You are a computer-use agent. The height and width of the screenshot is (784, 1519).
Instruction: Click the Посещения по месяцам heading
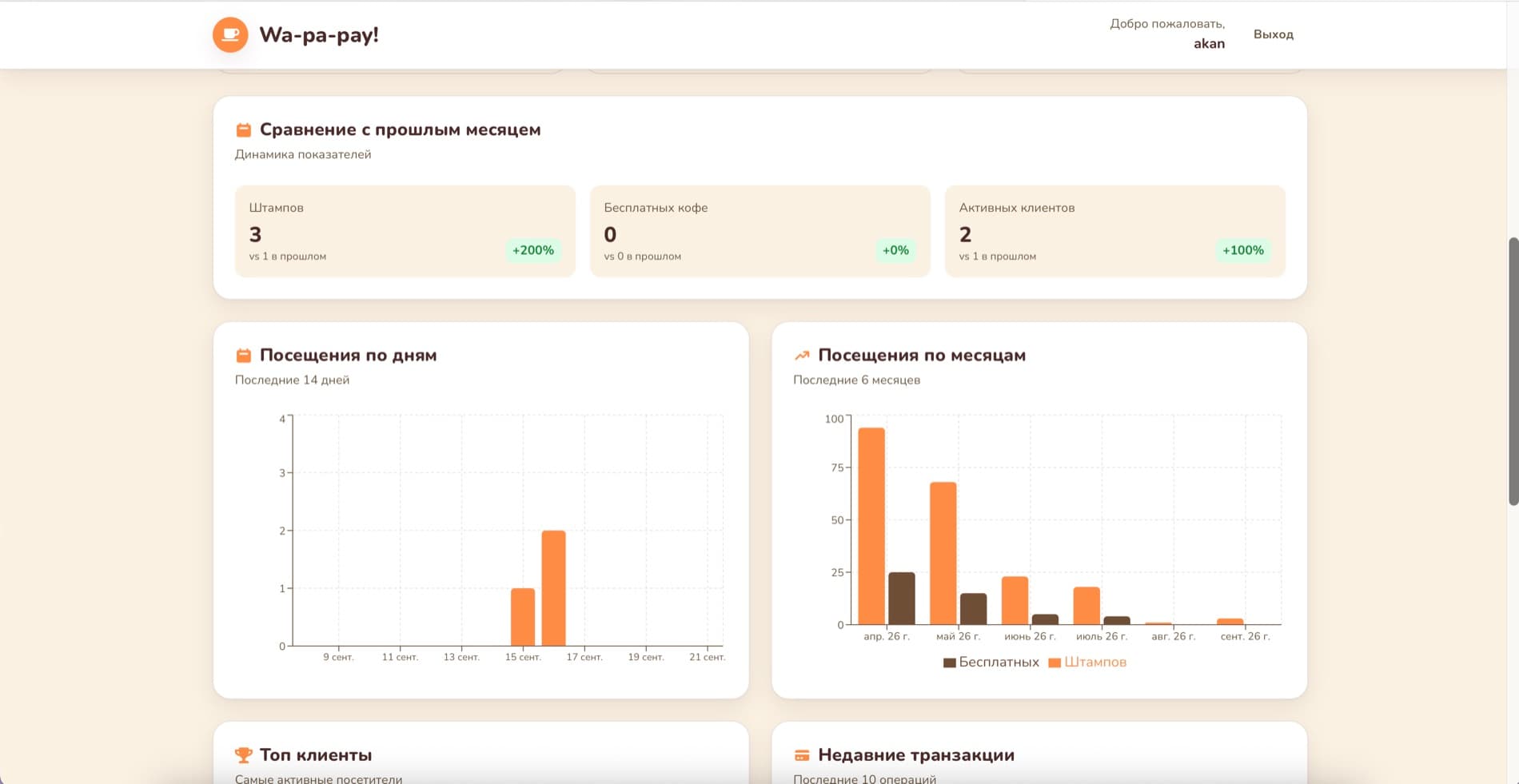(x=922, y=356)
